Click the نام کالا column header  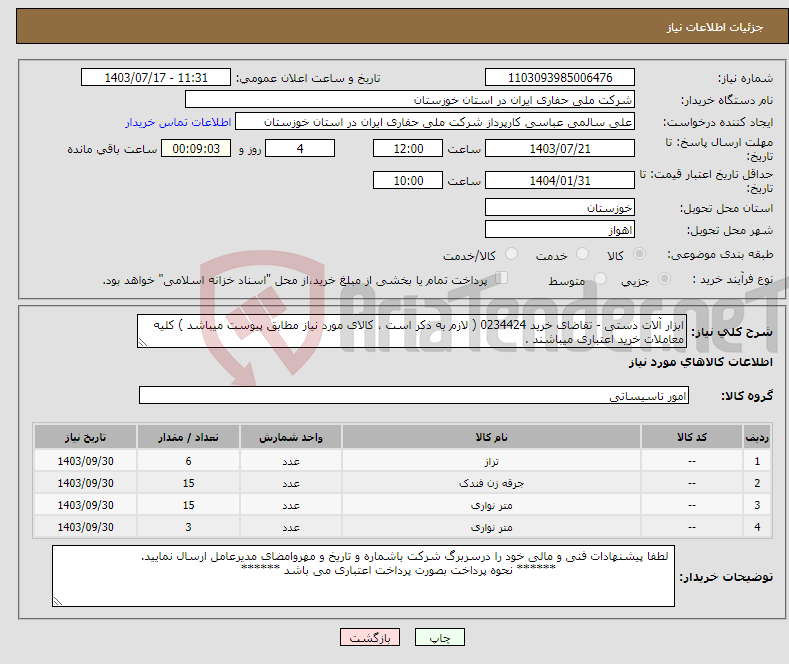[491, 437]
